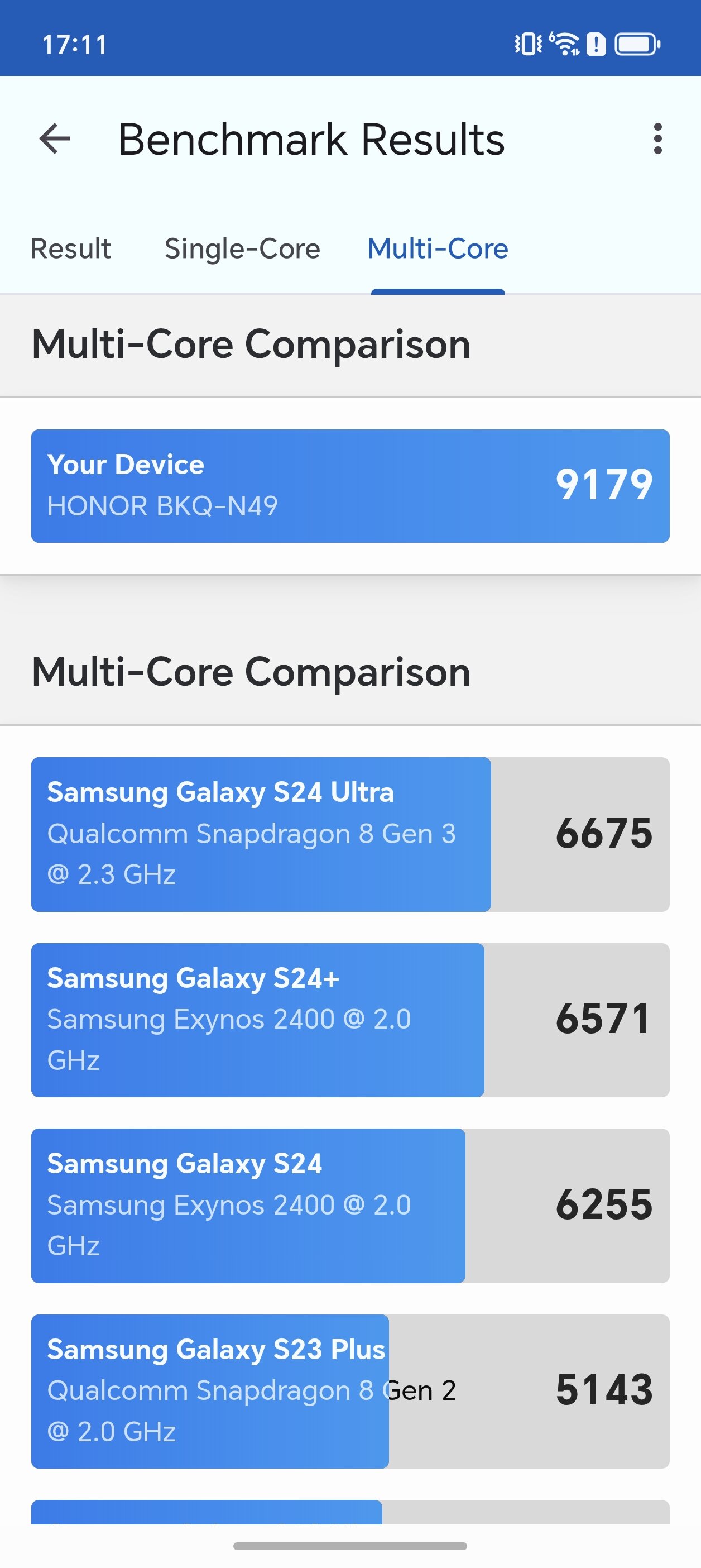Tap the 6675 score value
The image size is (701, 1568).
coord(604,833)
